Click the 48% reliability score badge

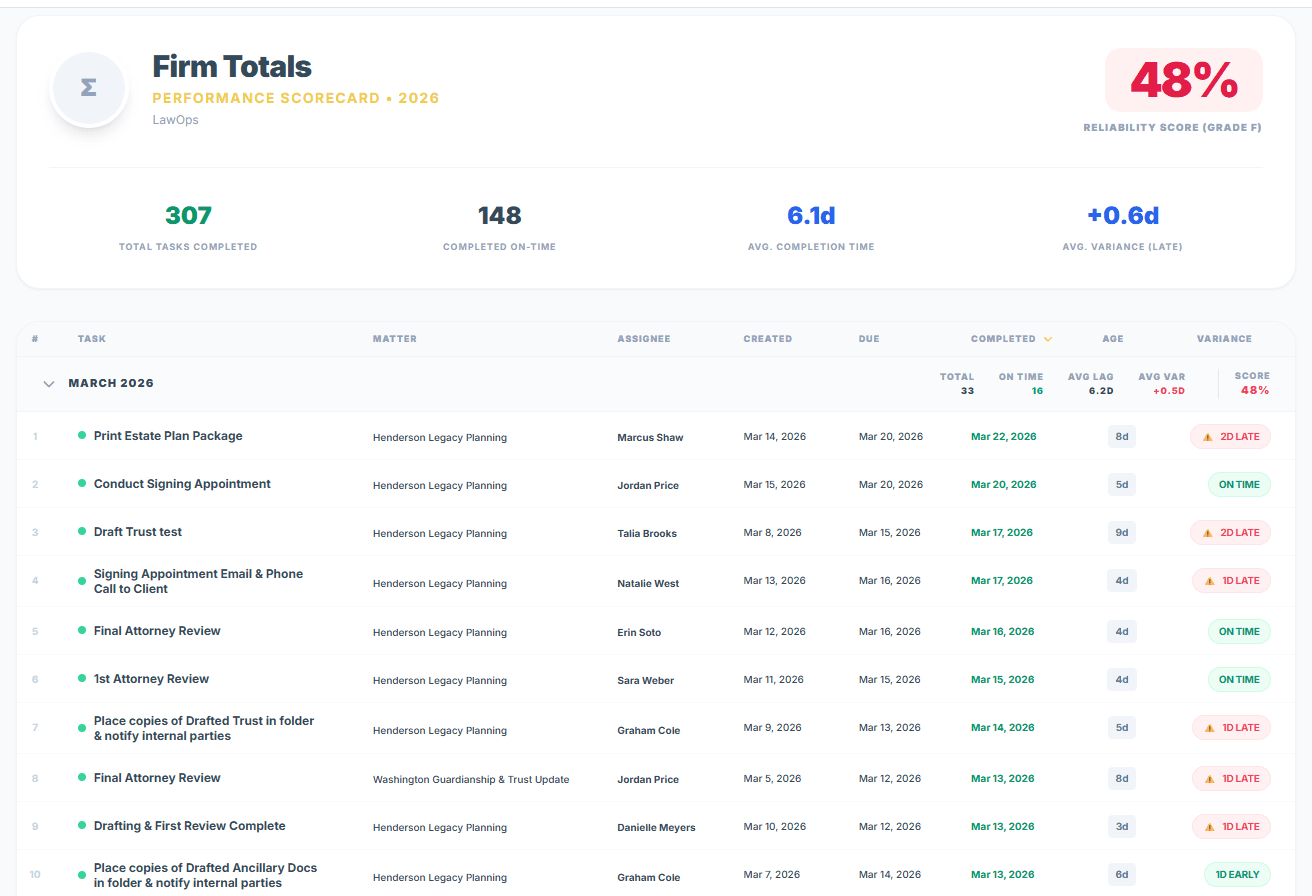[1184, 80]
